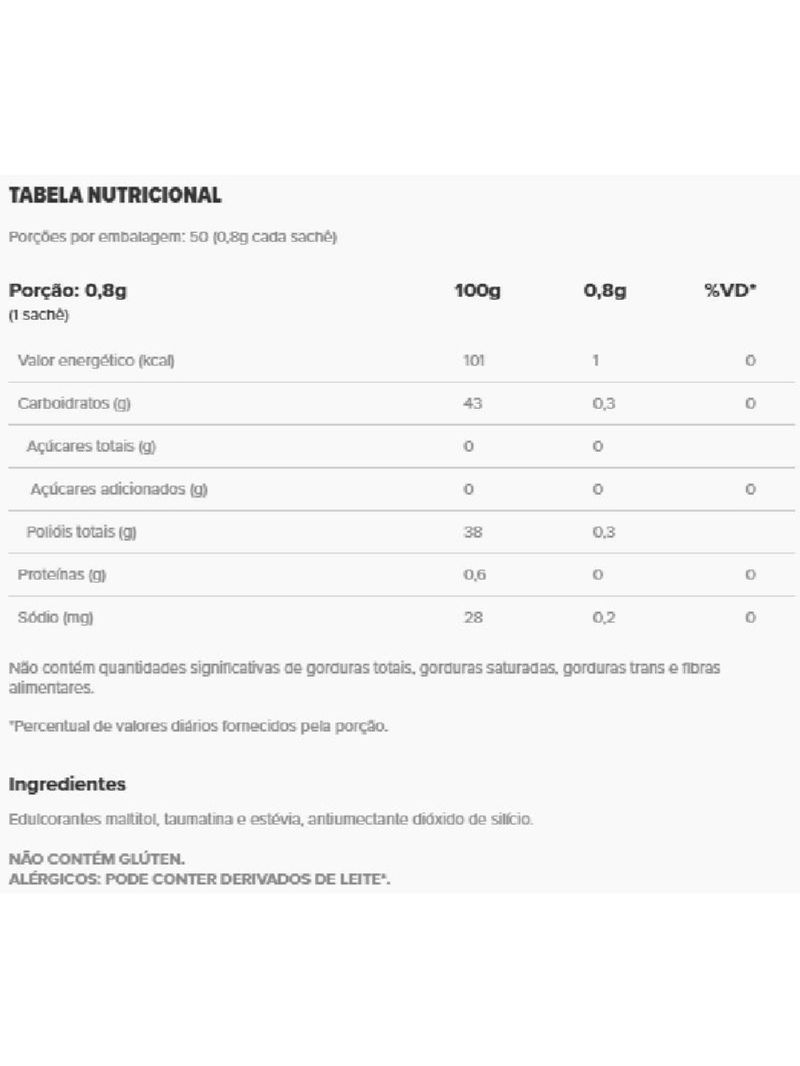
Task: Click the 28 sodium value
Action: (x=472, y=618)
